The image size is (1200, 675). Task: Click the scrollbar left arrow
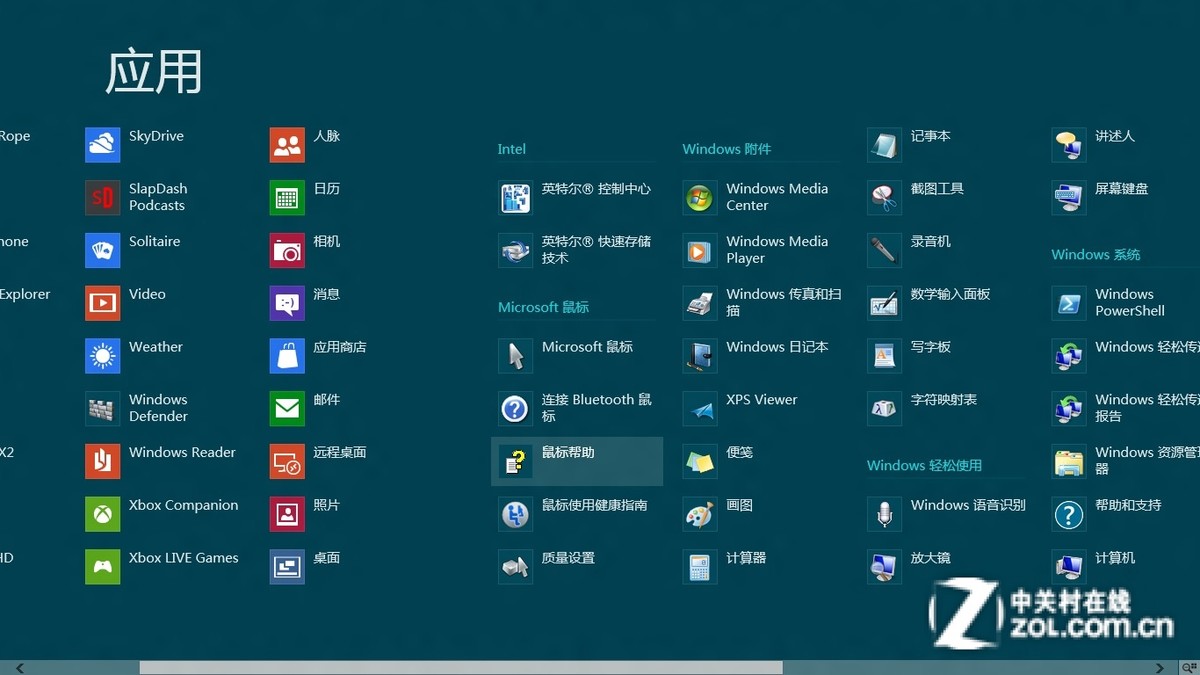coord(20,667)
